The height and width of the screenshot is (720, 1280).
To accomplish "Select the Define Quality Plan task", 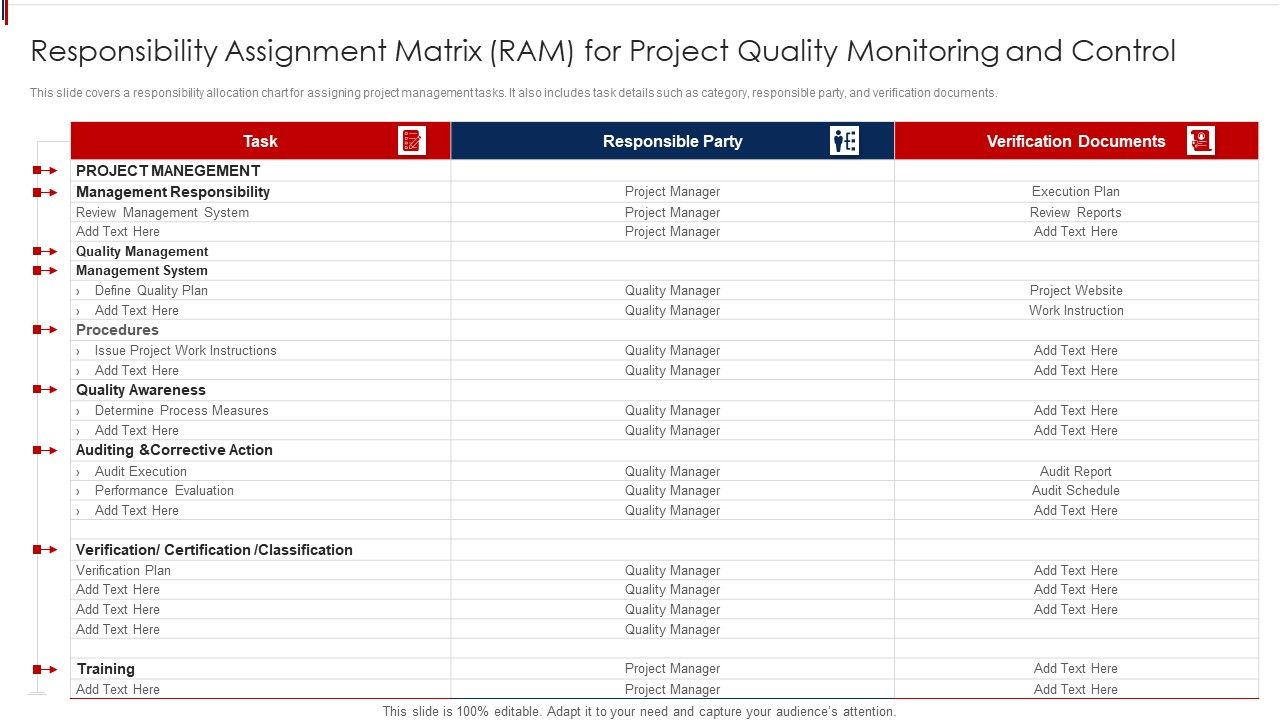I will pyautogui.click(x=151, y=290).
